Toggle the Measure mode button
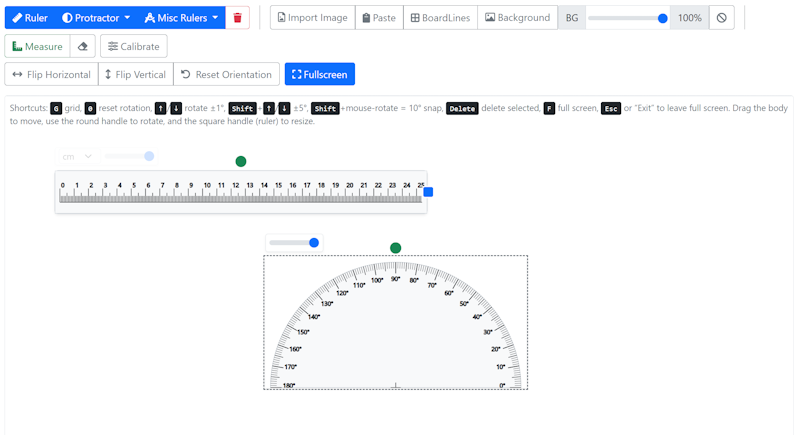 pyautogui.click(x=37, y=47)
